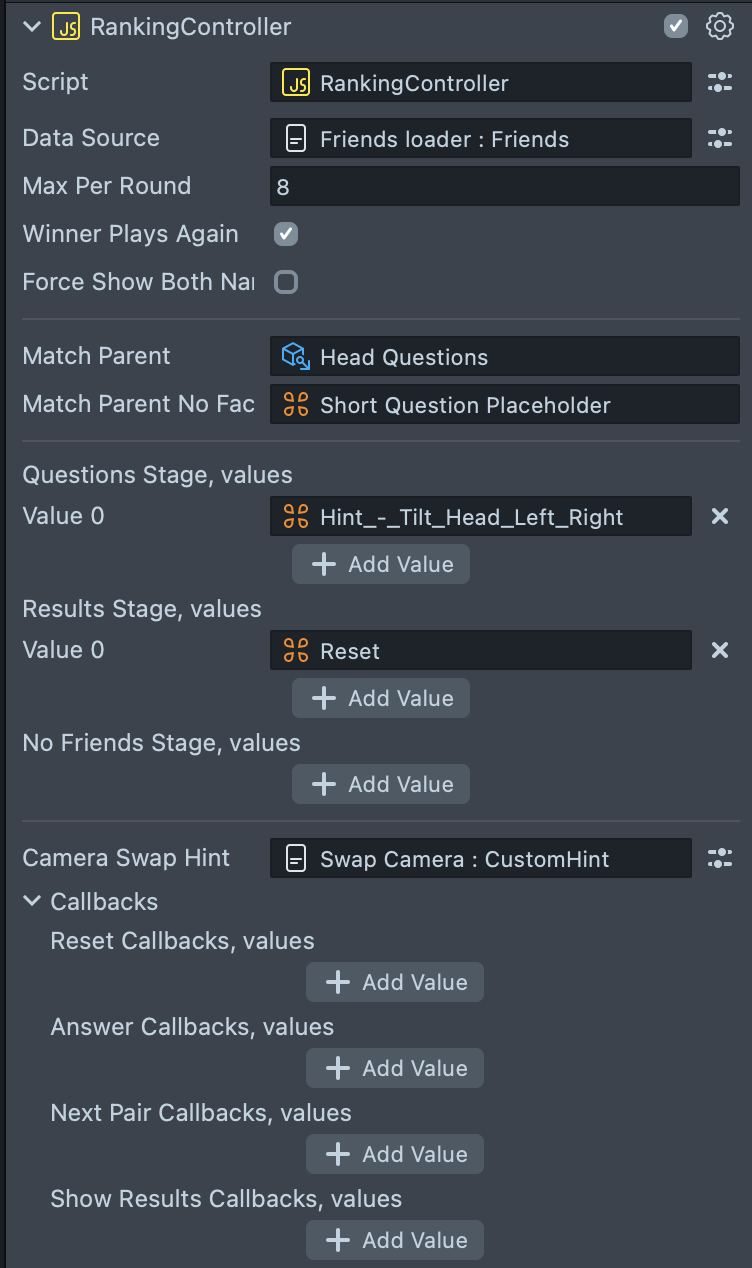Disable the RankingController component checkbox
This screenshot has height=1268, width=752.
676,27
